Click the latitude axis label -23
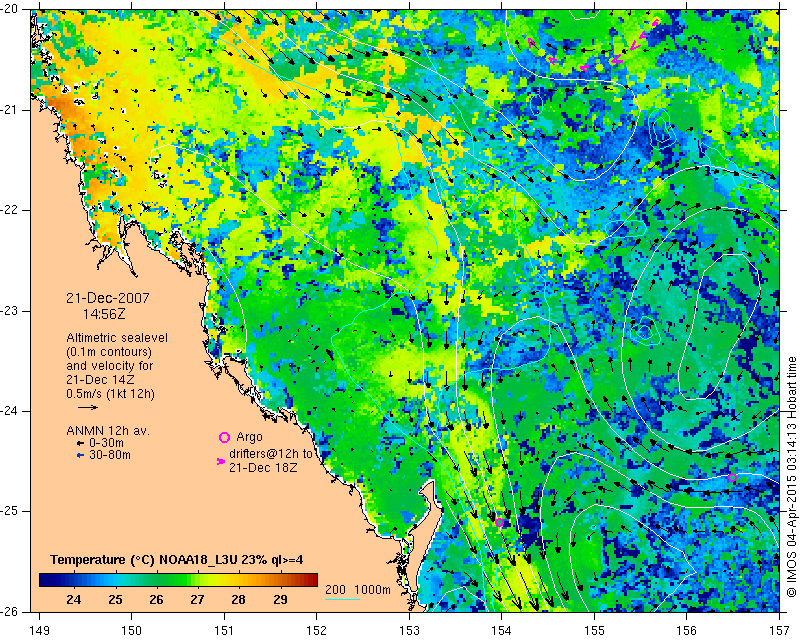 pos(9,311)
